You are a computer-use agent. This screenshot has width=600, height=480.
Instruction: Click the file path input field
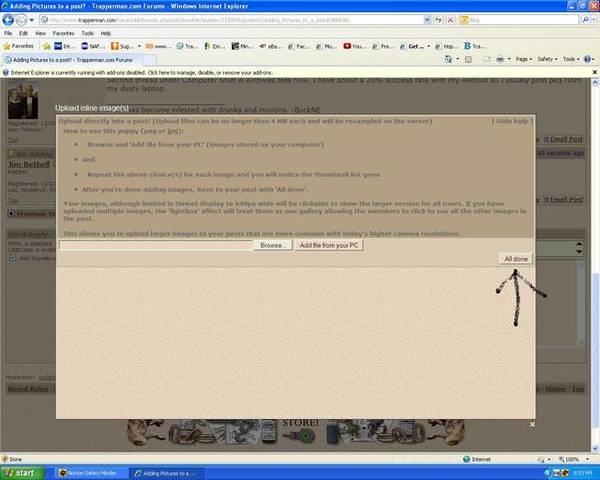click(156, 244)
